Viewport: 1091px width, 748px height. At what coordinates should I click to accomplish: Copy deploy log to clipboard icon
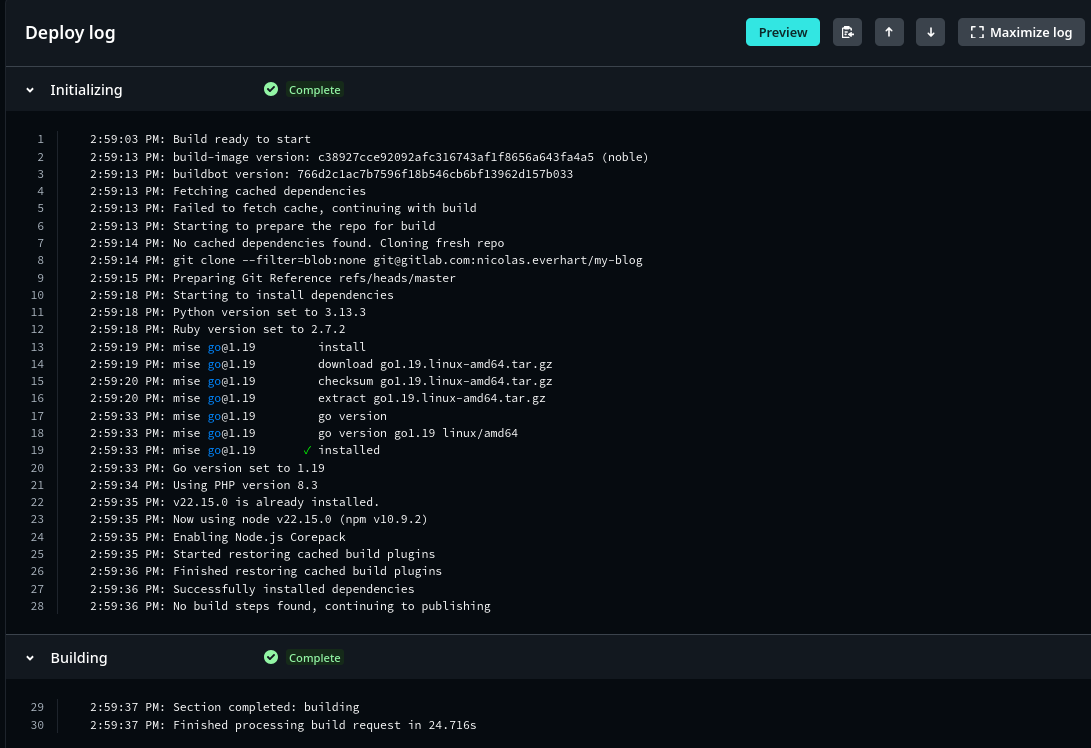pyautogui.click(x=847, y=32)
